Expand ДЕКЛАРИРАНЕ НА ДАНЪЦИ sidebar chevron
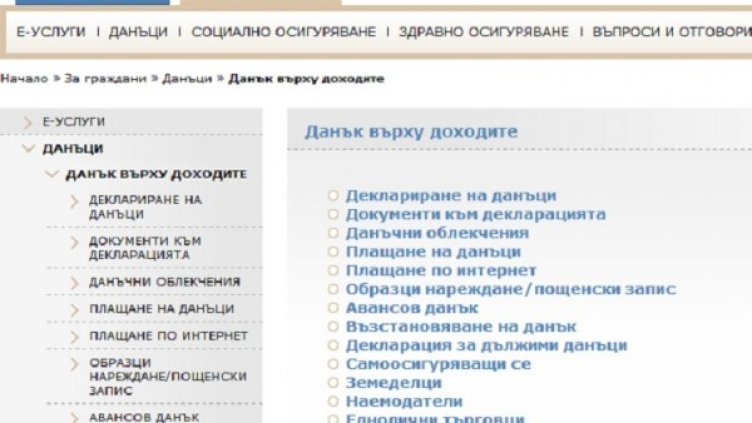Image resolution: width=752 pixels, height=423 pixels. click(74, 202)
